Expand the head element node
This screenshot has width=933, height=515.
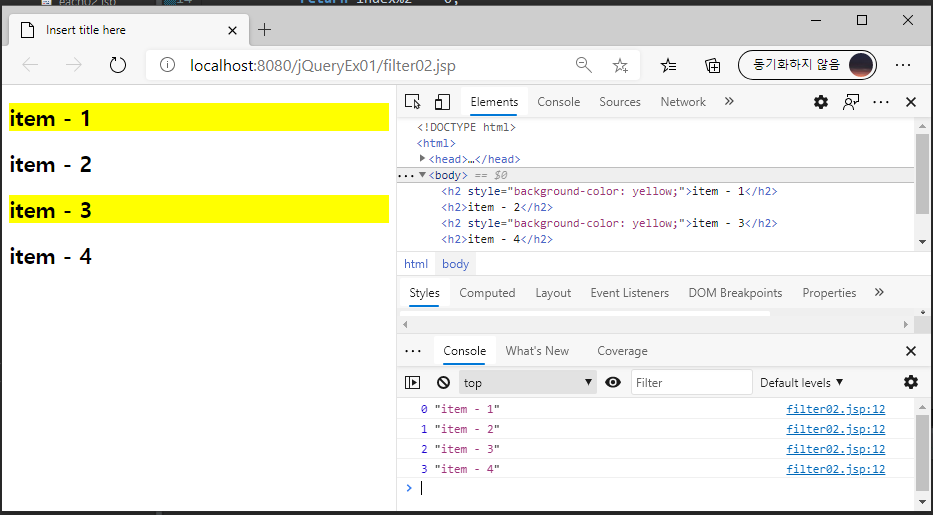click(x=422, y=159)
